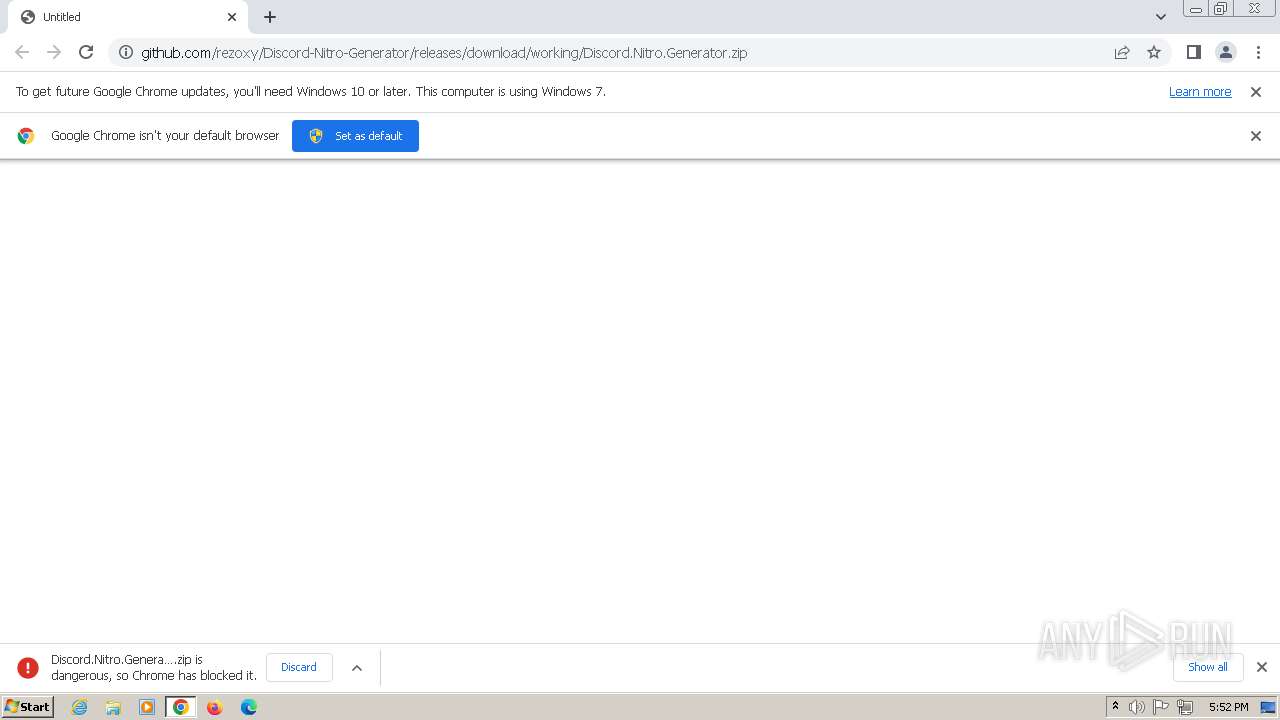Open the volume speaker tray icon
Viewport: 1280px width, 720px height.
pyautogui.click(x=1137, y=707)
